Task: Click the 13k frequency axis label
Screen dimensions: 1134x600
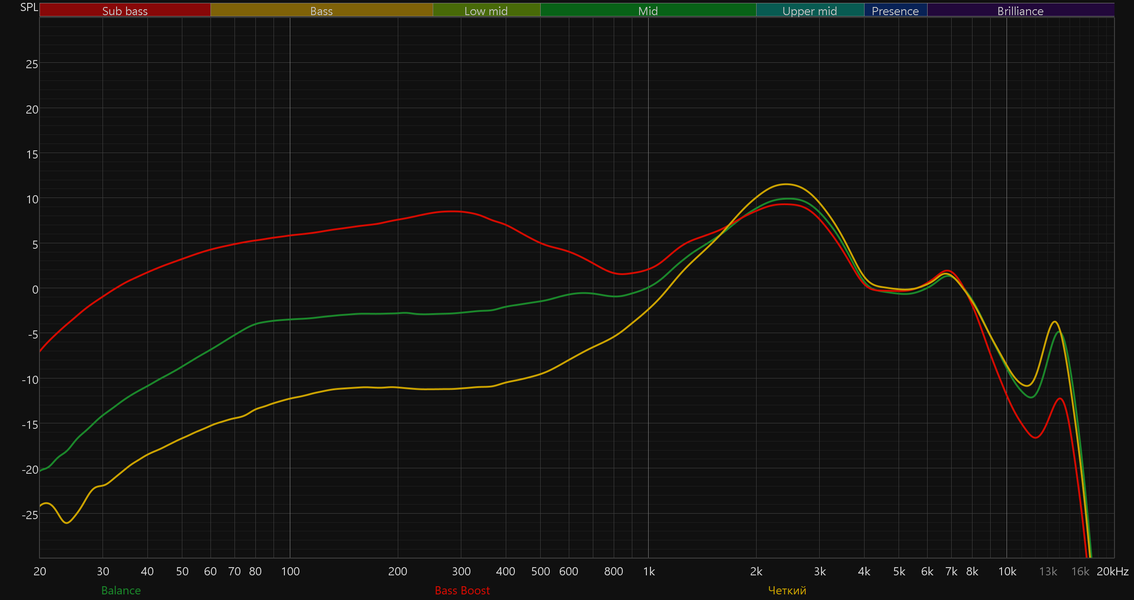Action: (1048, 572)
